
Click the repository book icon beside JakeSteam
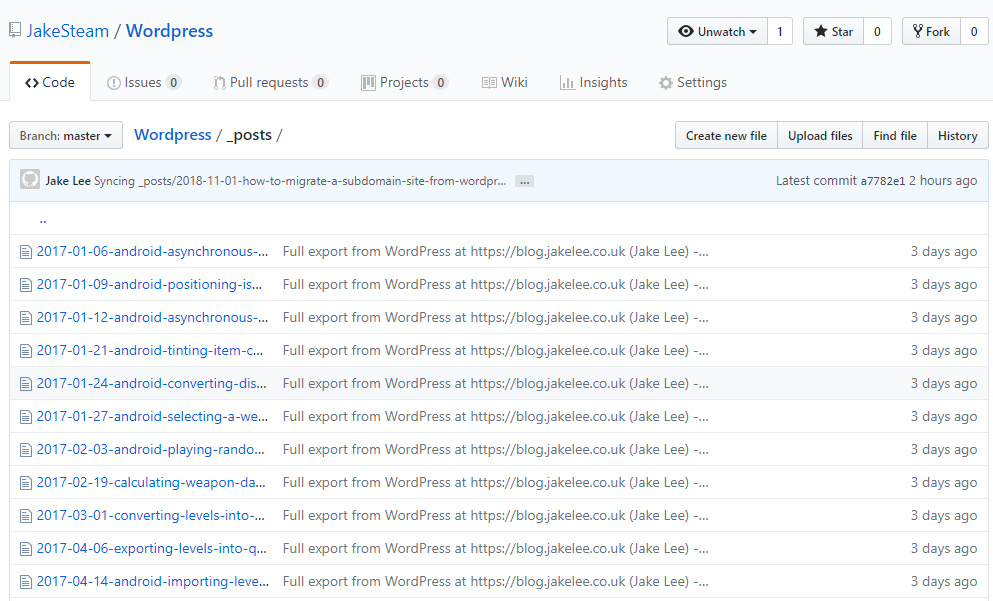coord(15,30)
